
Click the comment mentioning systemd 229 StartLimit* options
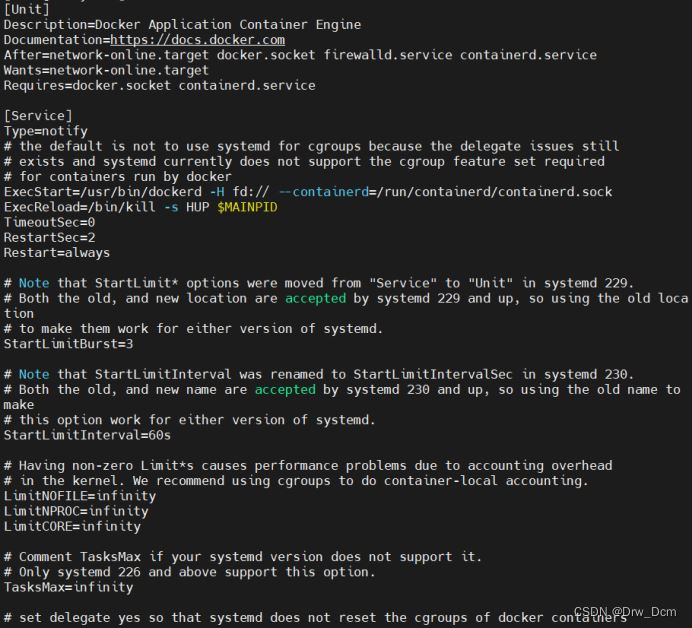(x=319, y=283)
